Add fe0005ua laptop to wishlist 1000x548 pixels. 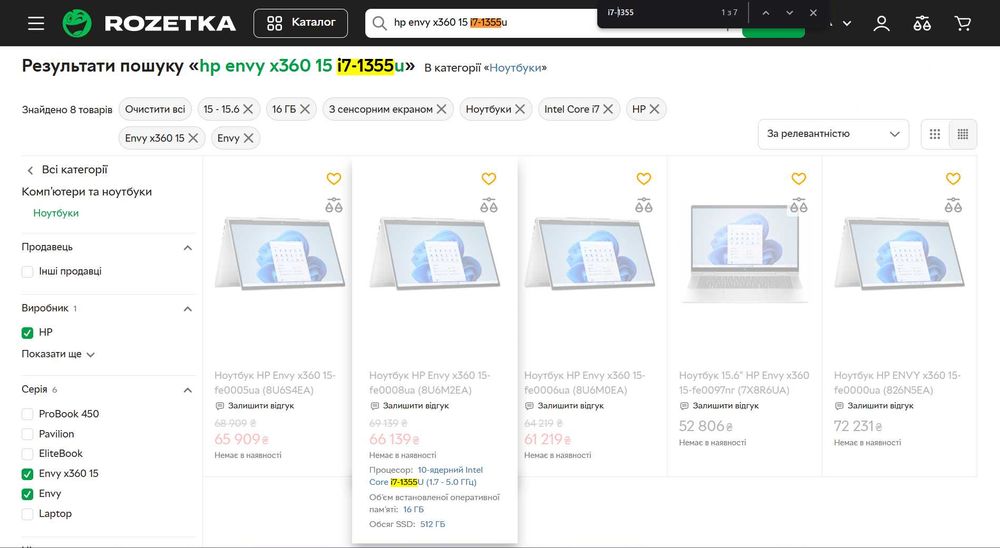click(x=334, y=179)
